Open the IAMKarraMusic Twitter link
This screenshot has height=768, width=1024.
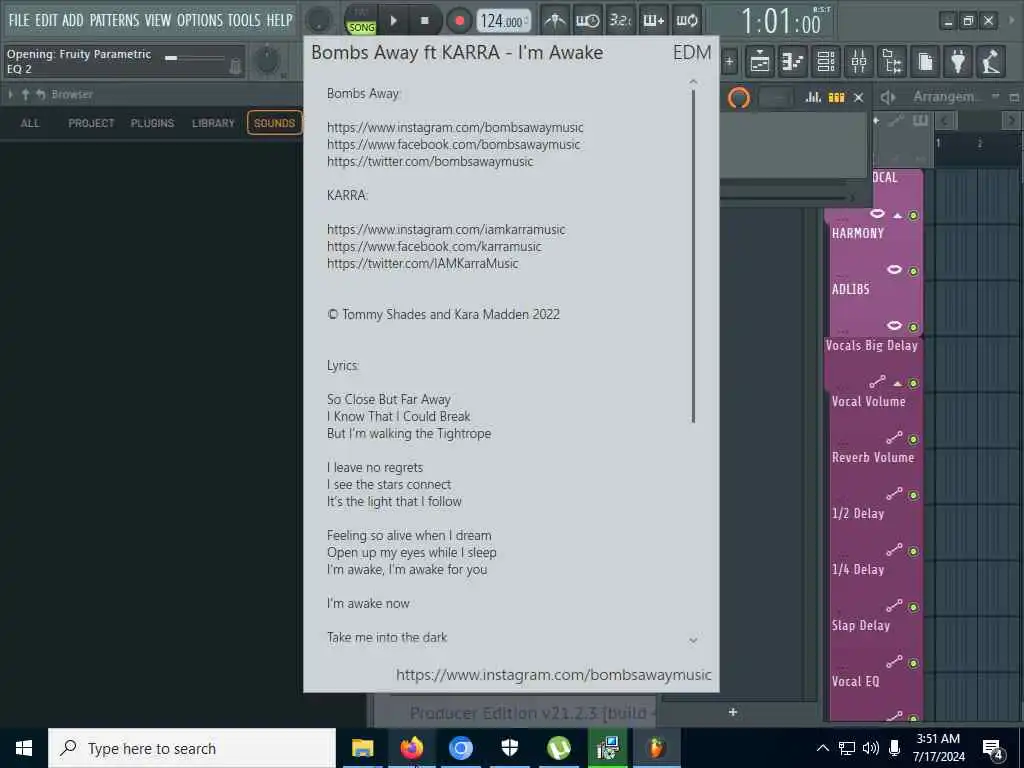[x=423, y=263]
